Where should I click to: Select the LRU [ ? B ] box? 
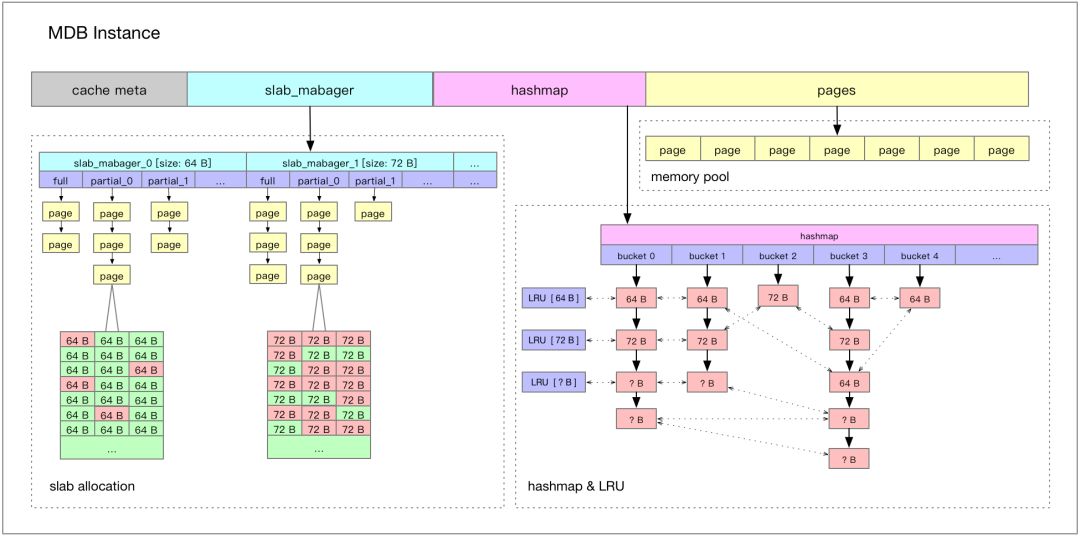[x=554, y=382]
